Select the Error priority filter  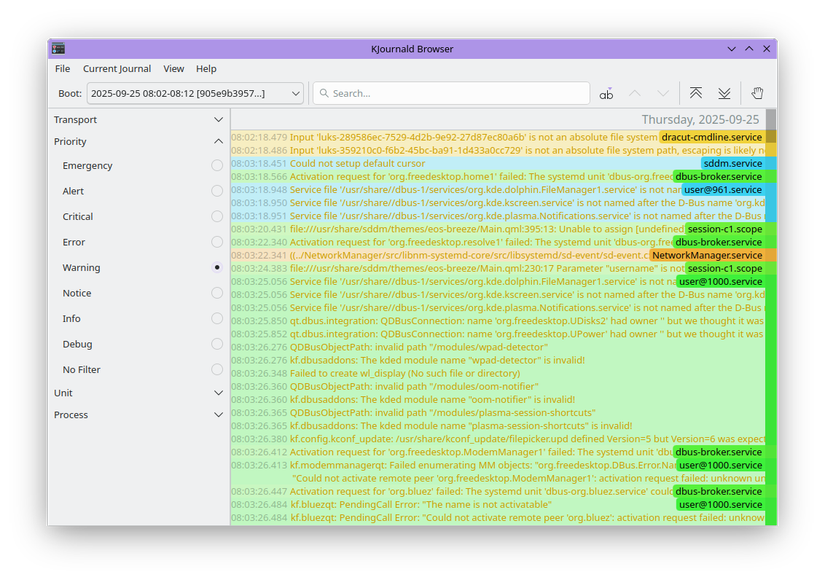pyautogui.click(x=216, y=242)
